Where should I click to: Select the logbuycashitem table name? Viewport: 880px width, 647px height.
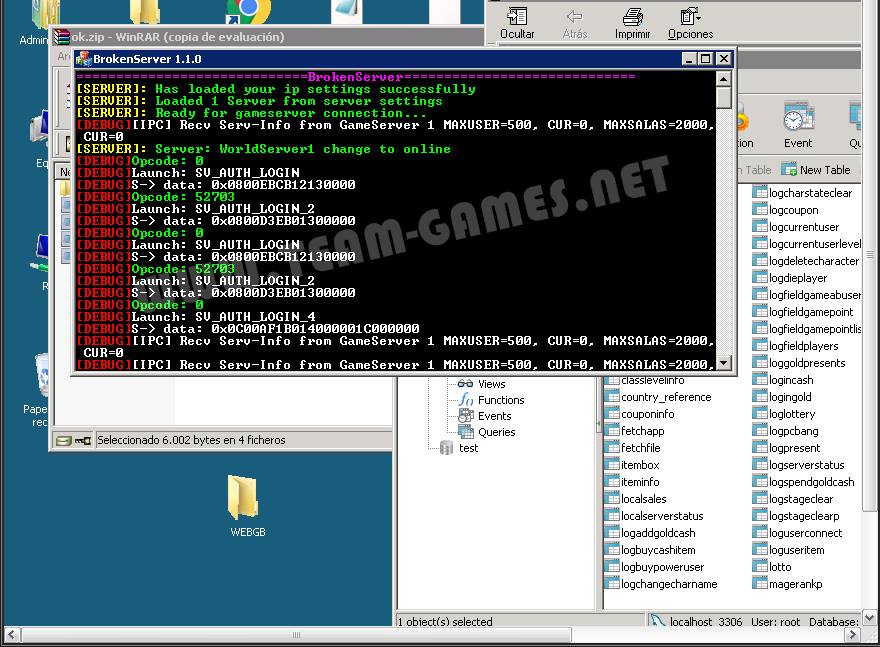tap(658, 550)
